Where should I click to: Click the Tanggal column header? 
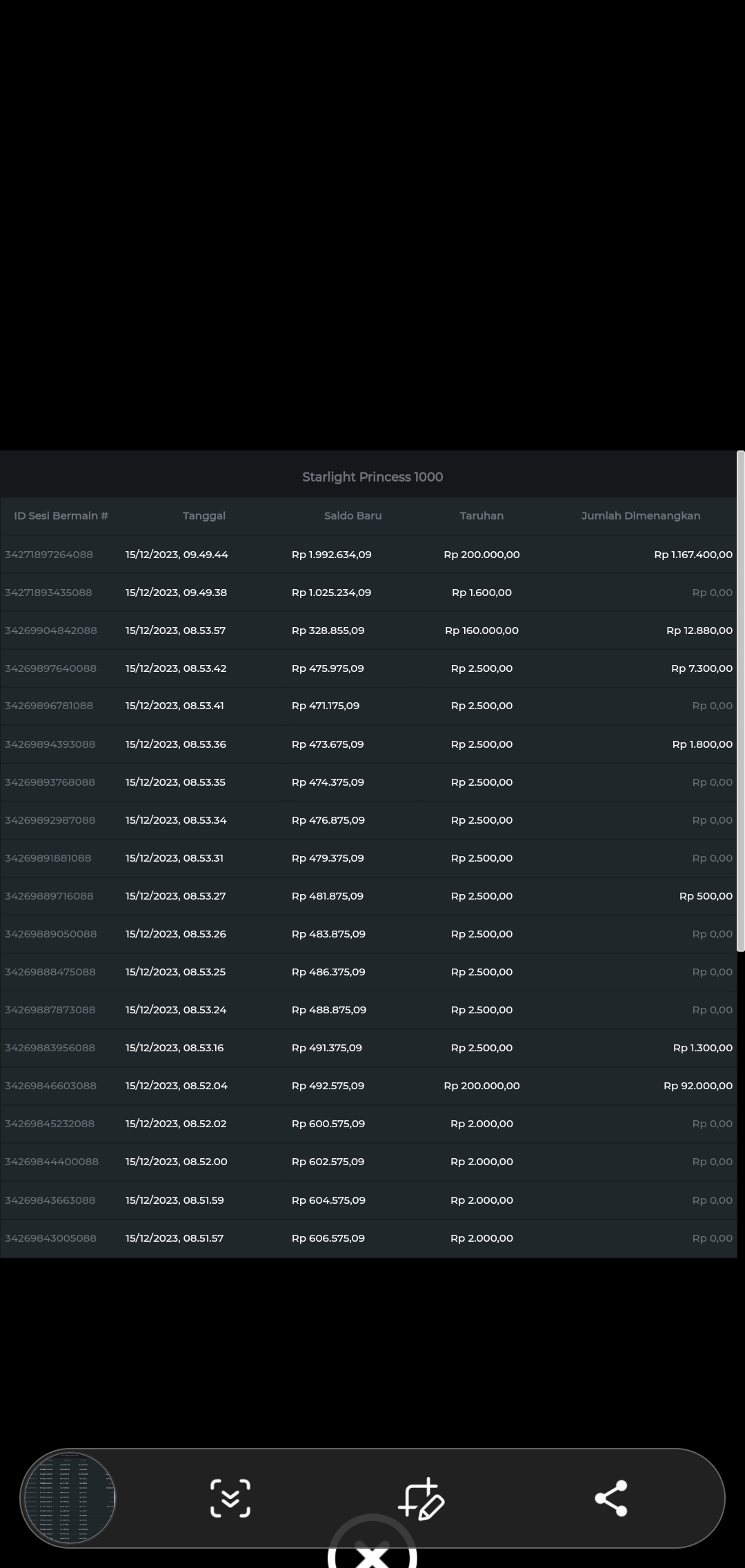(x=204, y=515)
